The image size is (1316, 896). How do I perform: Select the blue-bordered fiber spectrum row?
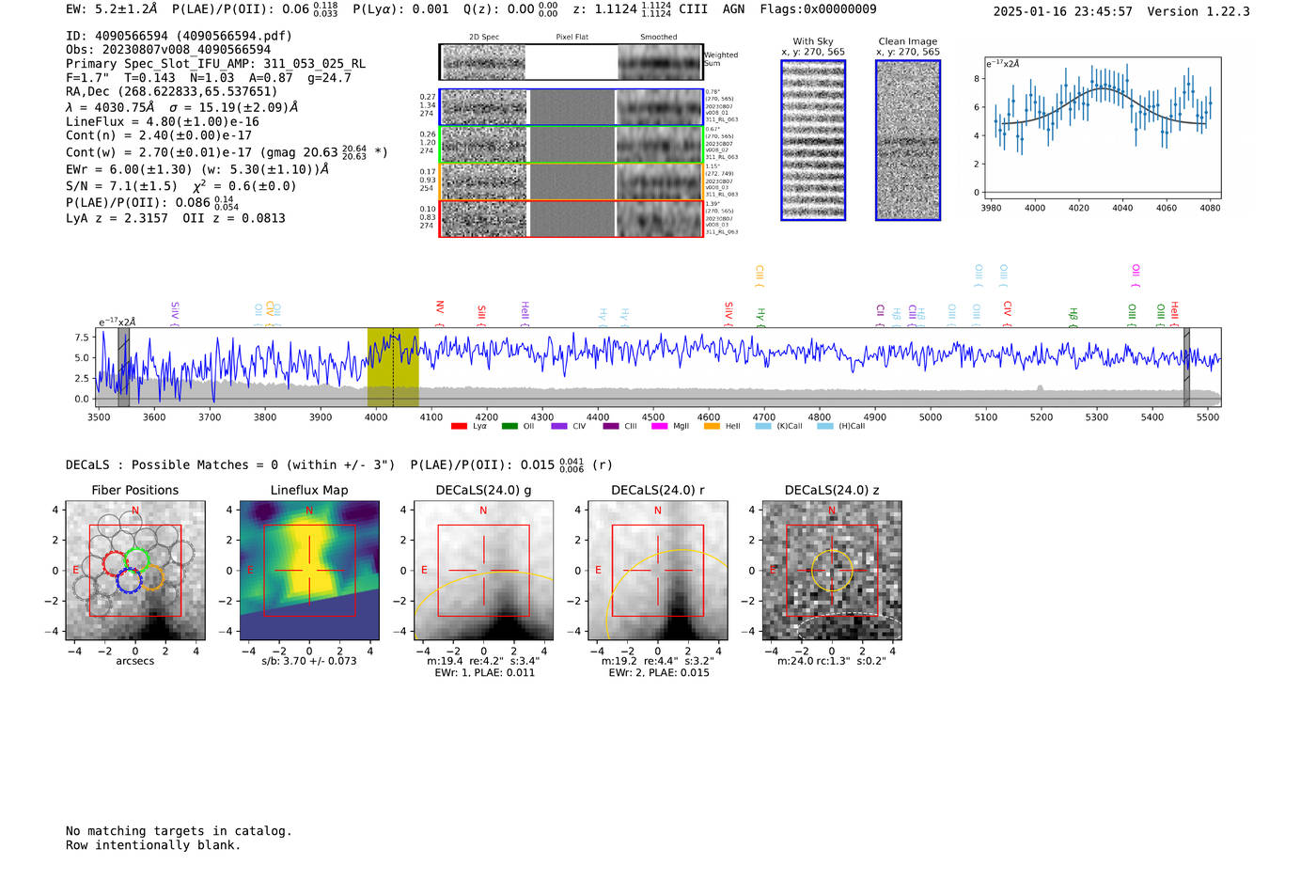571,107
